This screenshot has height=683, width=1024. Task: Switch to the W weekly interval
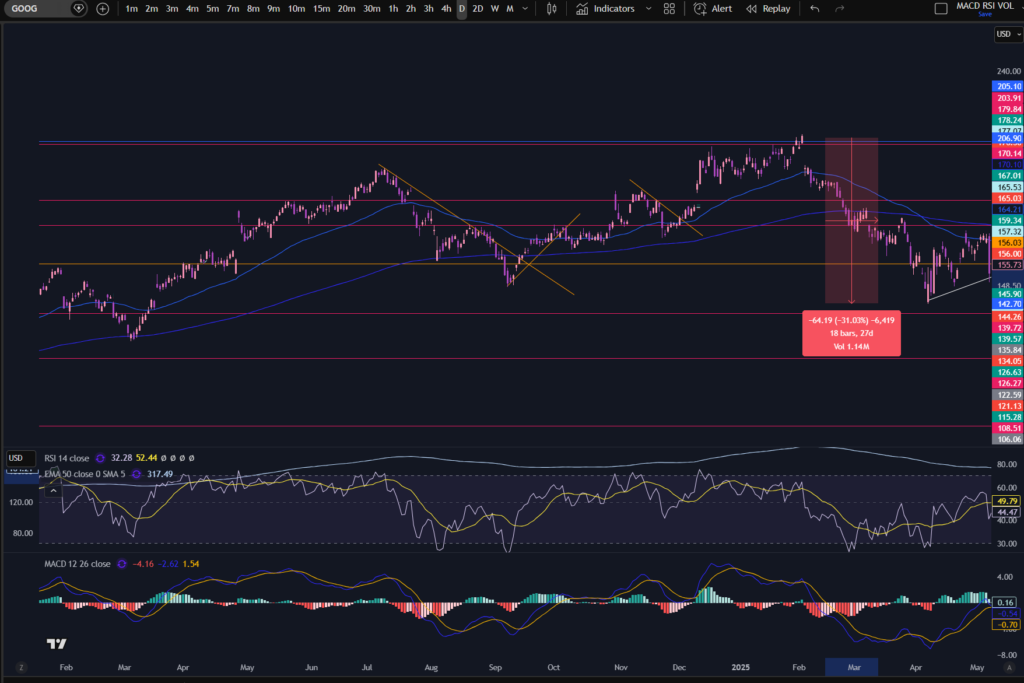point(494,8)
